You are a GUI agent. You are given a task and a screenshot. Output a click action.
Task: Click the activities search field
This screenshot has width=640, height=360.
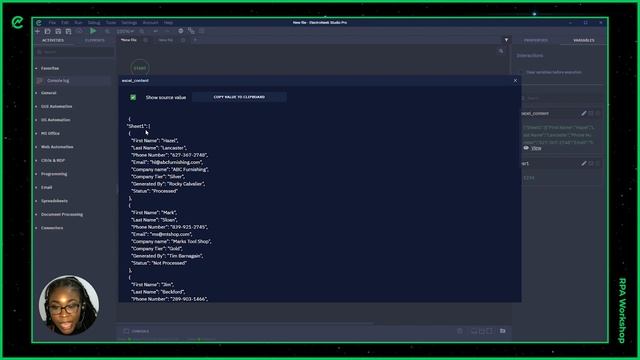[75, 52]
